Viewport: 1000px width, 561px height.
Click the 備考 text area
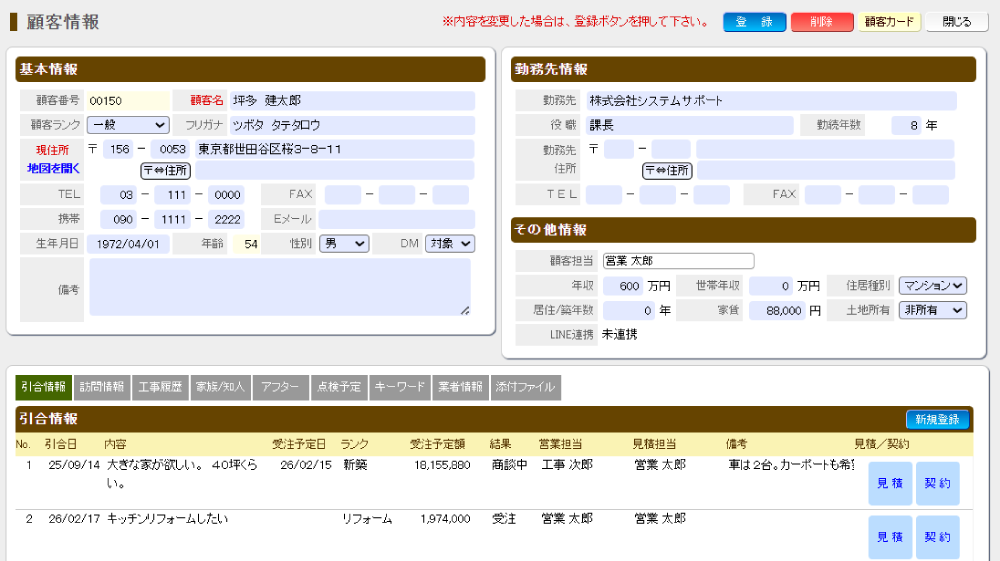pyautogui.click(x=280, y=287)
